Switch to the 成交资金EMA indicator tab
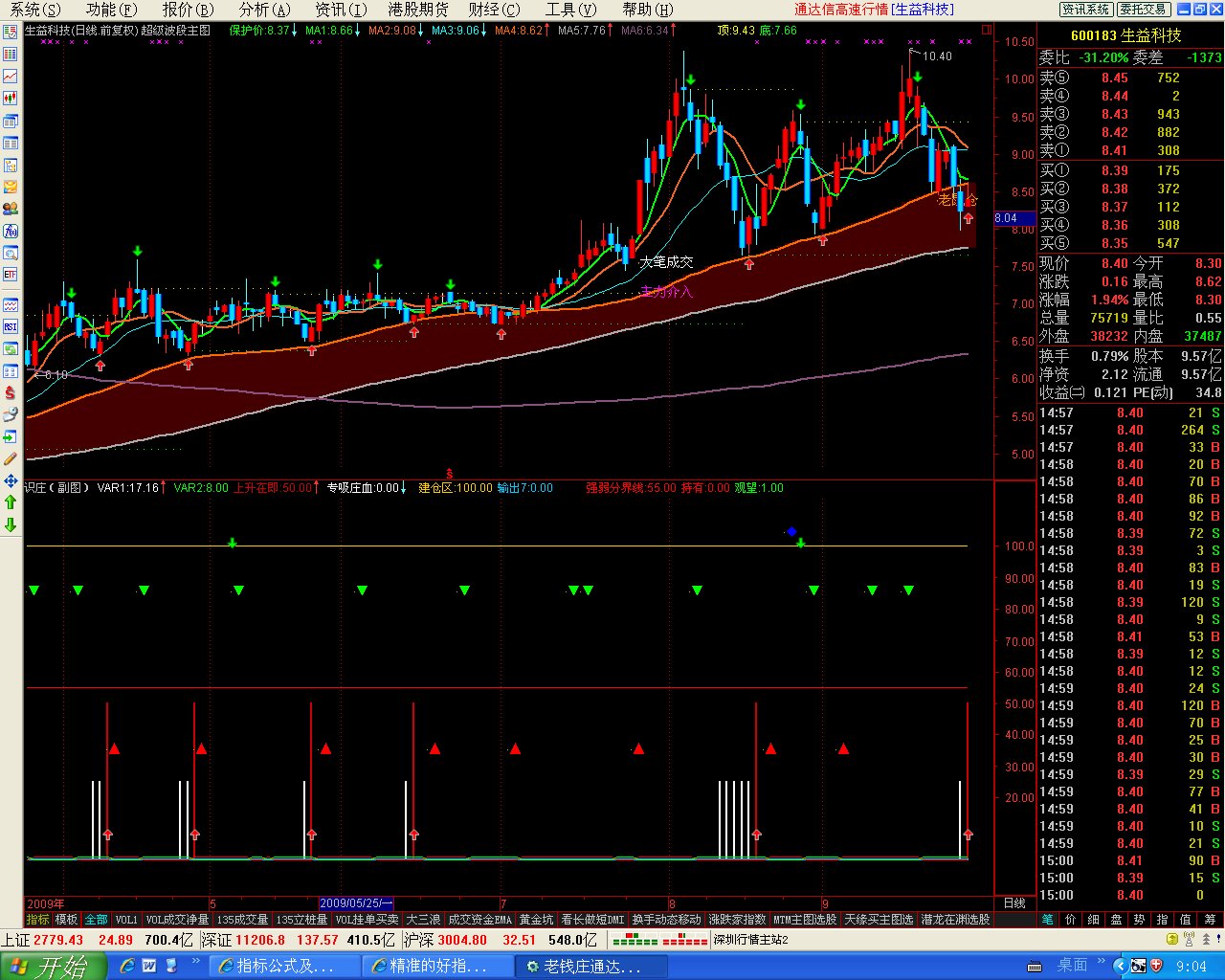This screenshot has width=1225, height=980. coord(480,919)
